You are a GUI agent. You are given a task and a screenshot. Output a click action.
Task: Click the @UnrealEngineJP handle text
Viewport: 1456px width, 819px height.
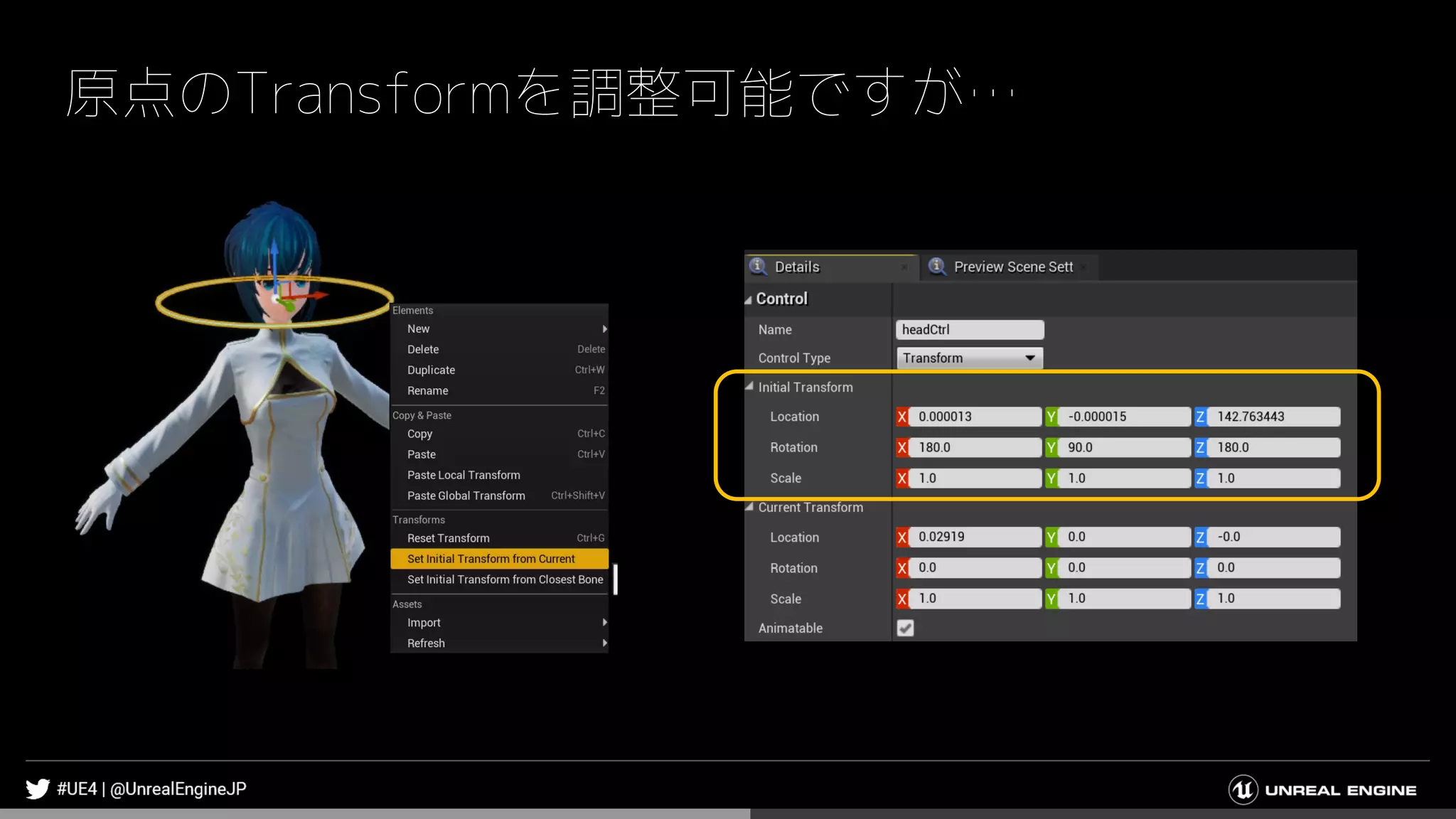point(178,788)
